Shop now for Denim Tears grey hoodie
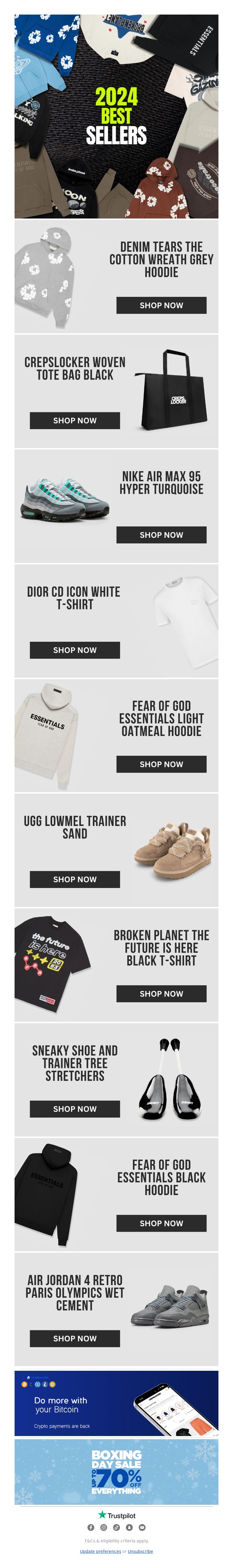This screenshot has width=233, height=1568. (x=161, y=305)
